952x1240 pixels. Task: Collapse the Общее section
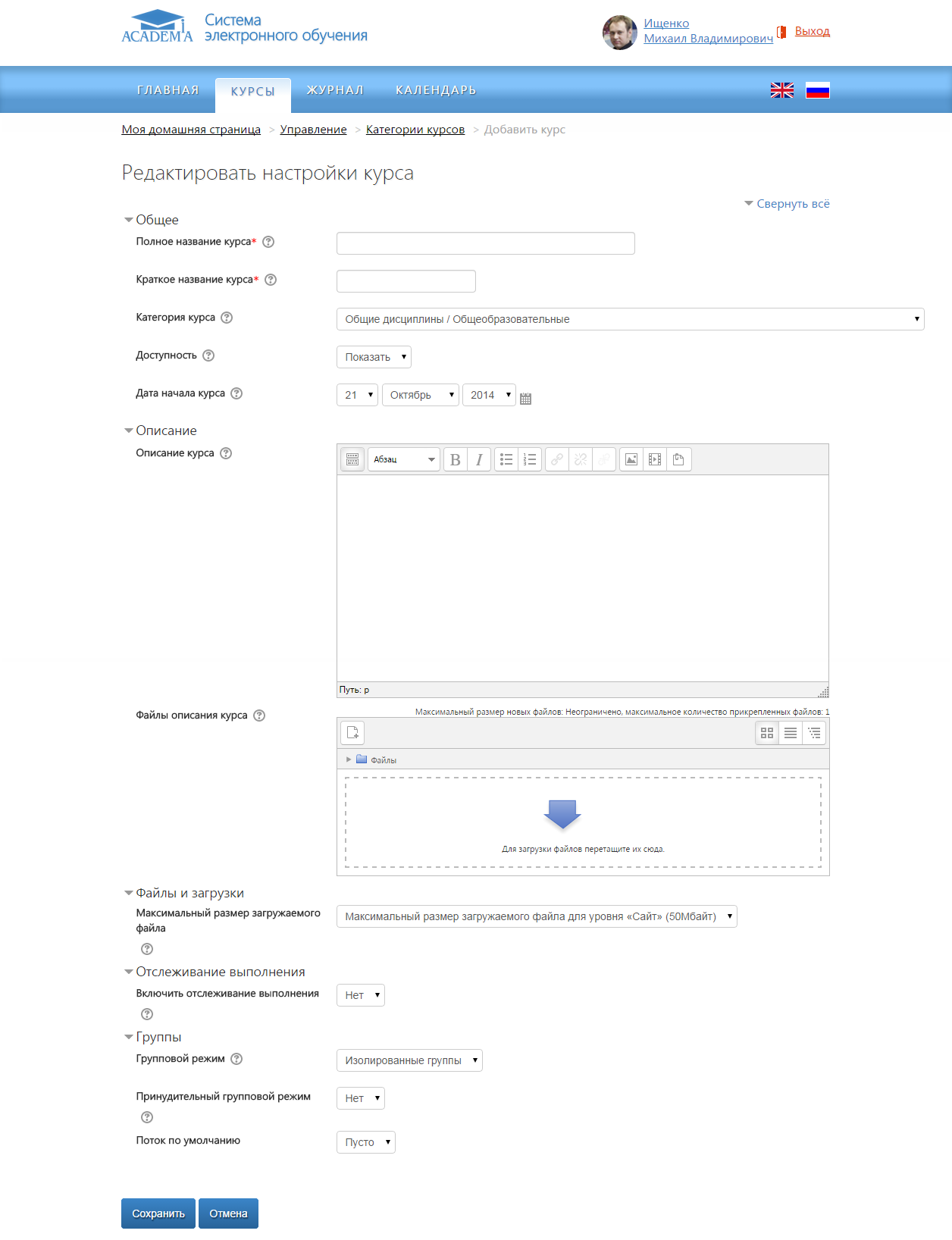(x=156, y=220)
